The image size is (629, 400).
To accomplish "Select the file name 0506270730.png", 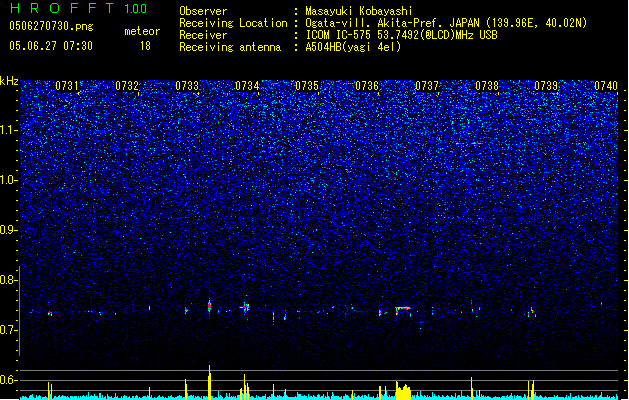I will [x=51, y=26].
